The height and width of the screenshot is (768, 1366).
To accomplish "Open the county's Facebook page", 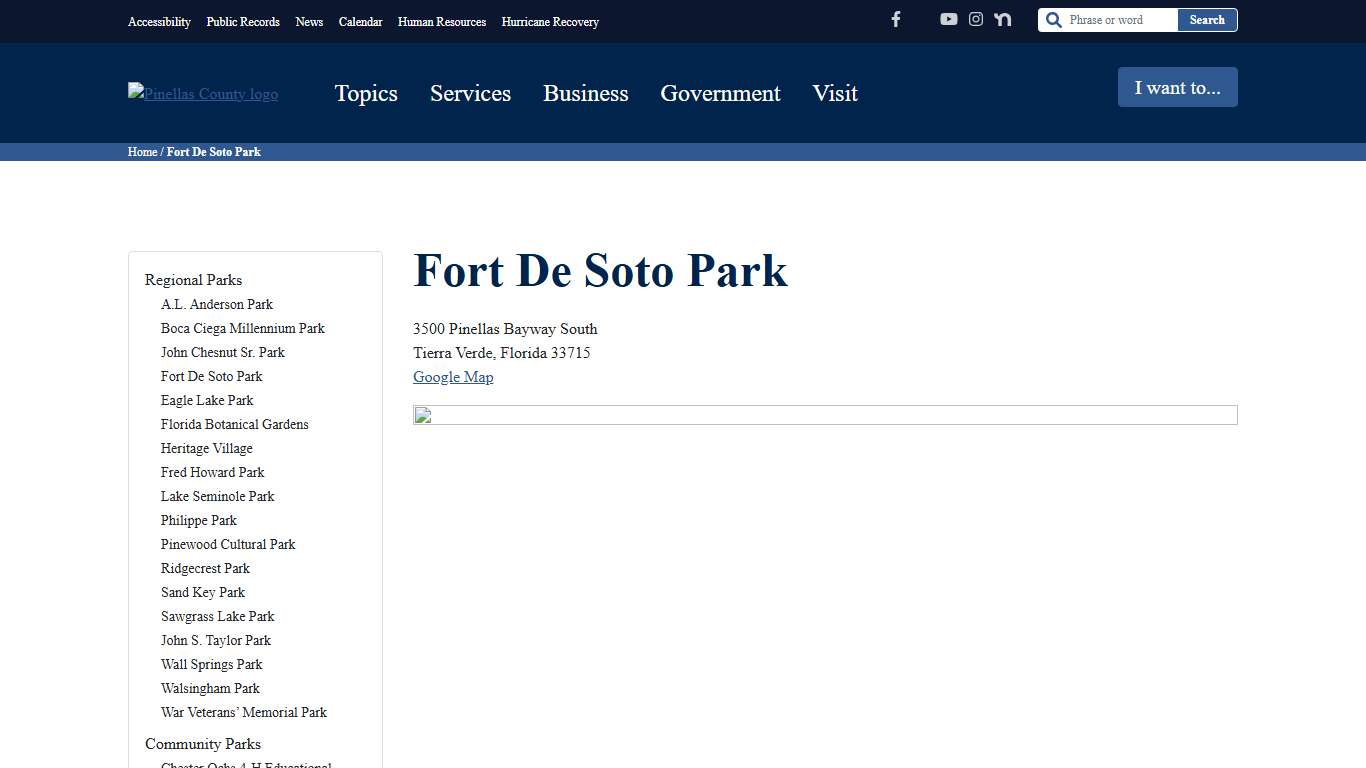I will pyautogui.click(x=895, y=19).
